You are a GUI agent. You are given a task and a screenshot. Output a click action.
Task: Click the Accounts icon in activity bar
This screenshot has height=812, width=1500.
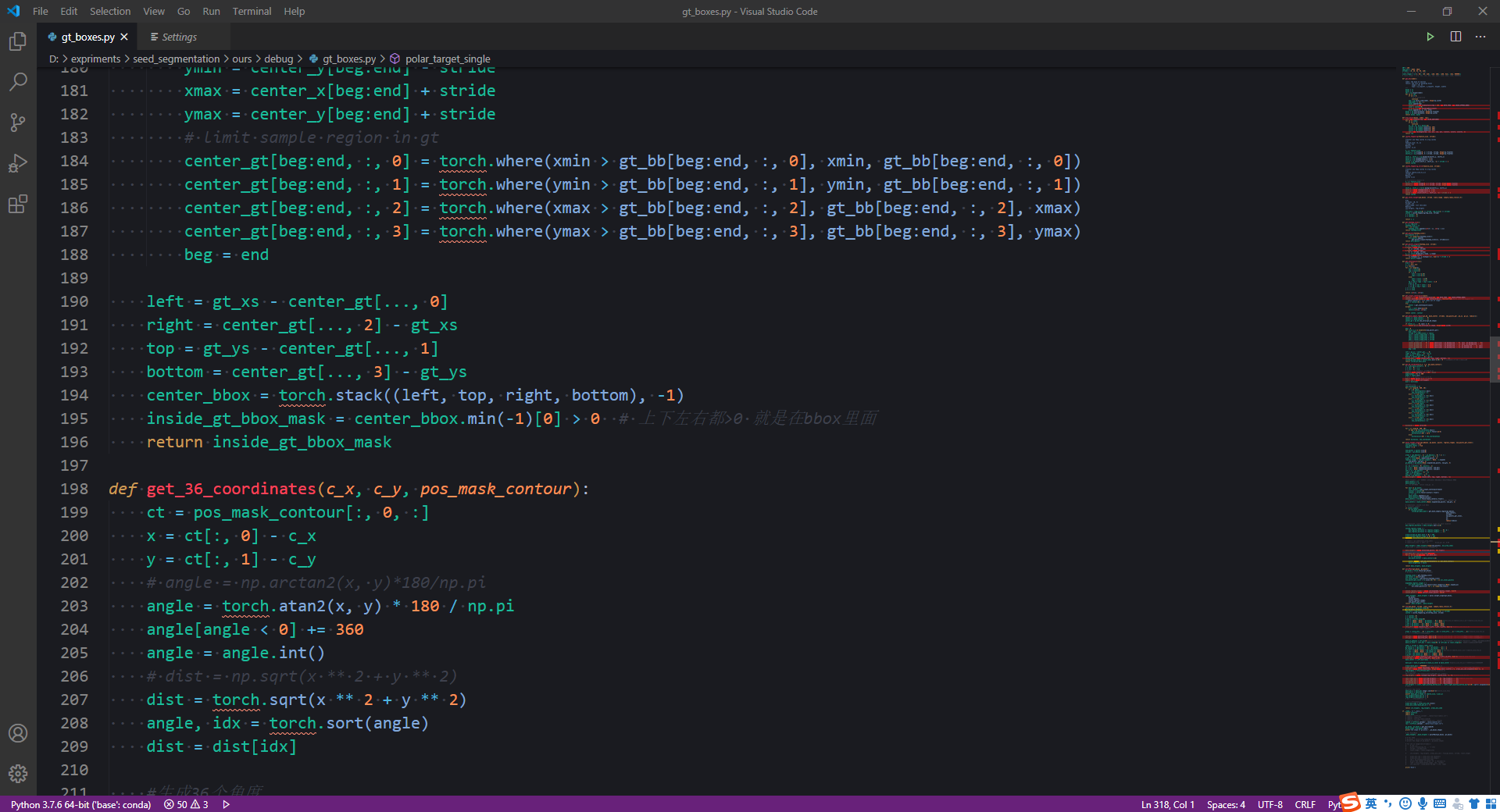(x=17, y=733)
